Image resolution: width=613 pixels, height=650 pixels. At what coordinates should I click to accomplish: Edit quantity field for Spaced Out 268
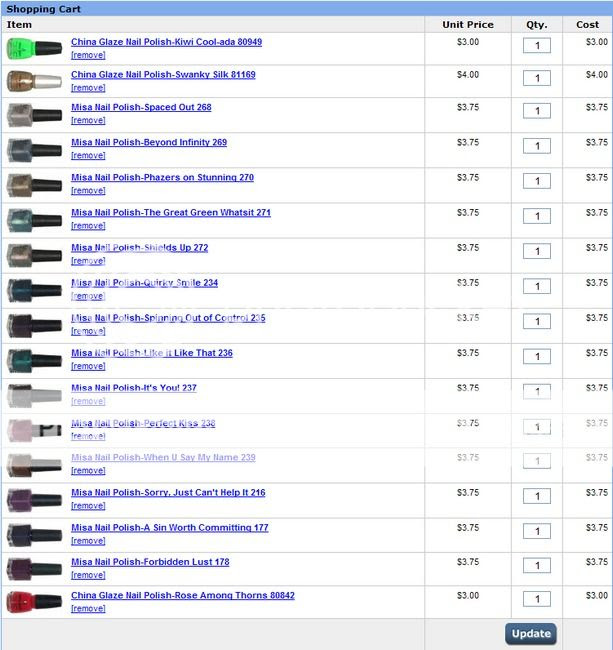pyautogui.click(x=537, y=111)
